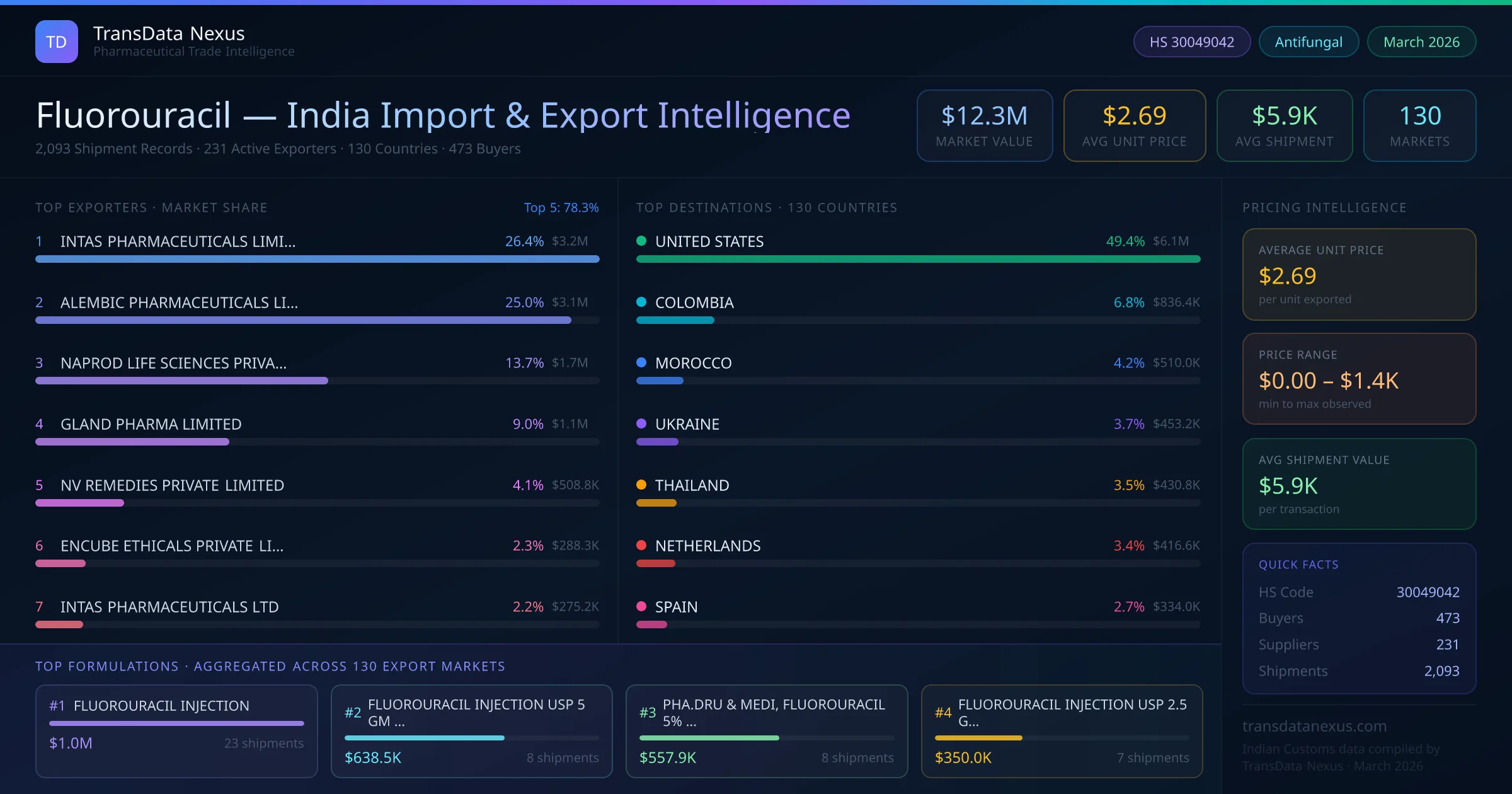Select the Spain destination marker dot

tap(642, 607)
